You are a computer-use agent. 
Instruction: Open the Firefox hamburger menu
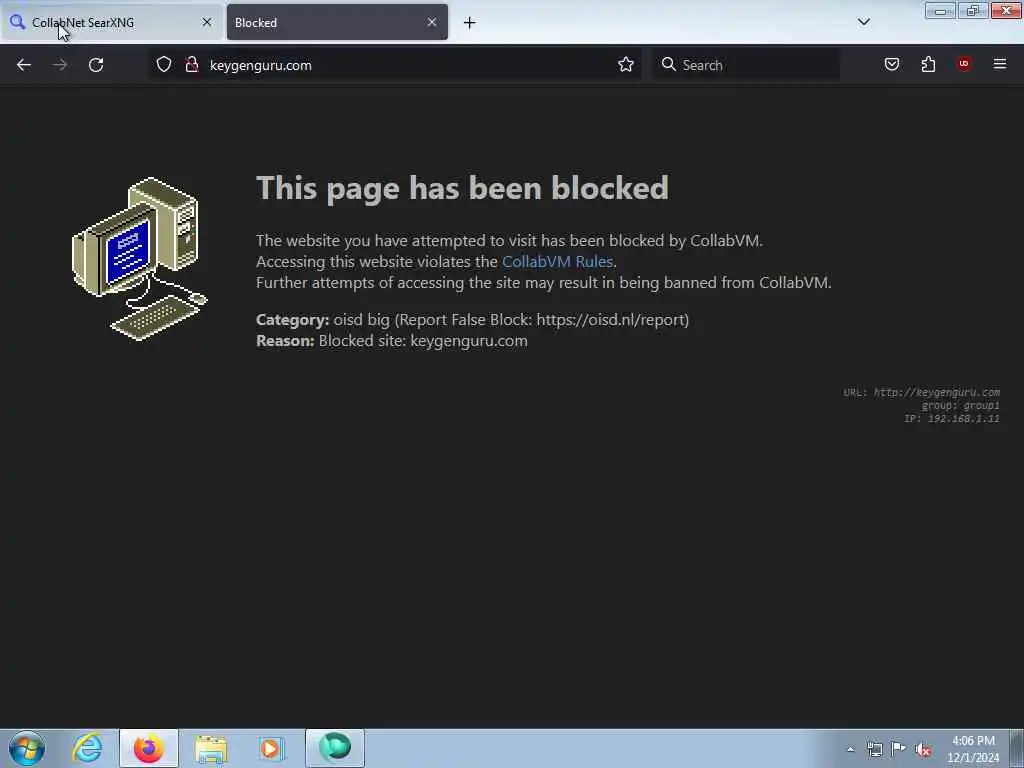pos(1000,64)
